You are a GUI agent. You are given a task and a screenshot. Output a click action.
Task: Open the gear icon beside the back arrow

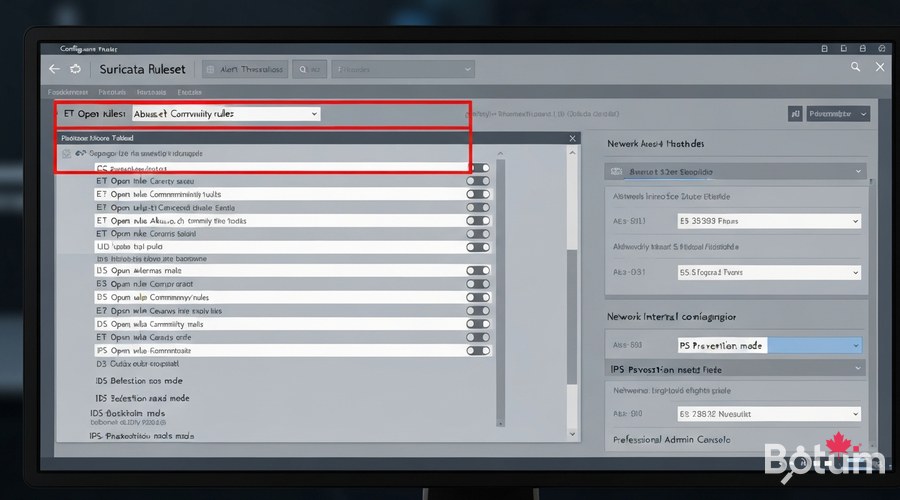pos(75,69)
